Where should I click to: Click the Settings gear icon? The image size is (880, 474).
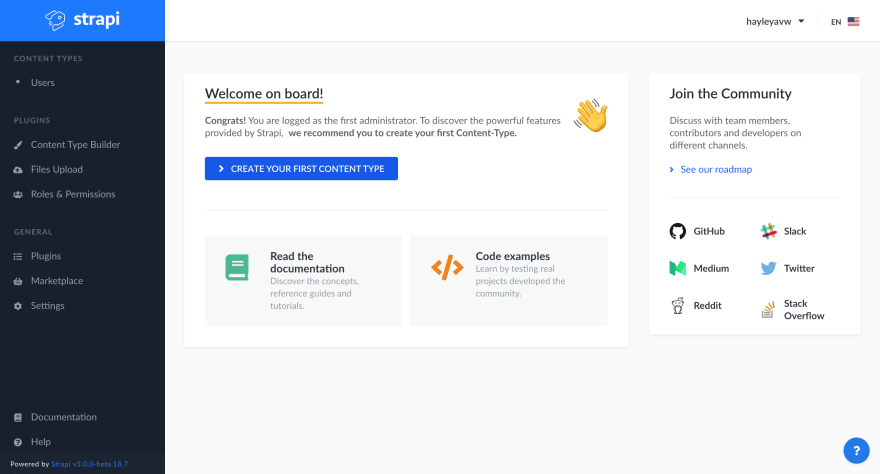click(18, 306)
